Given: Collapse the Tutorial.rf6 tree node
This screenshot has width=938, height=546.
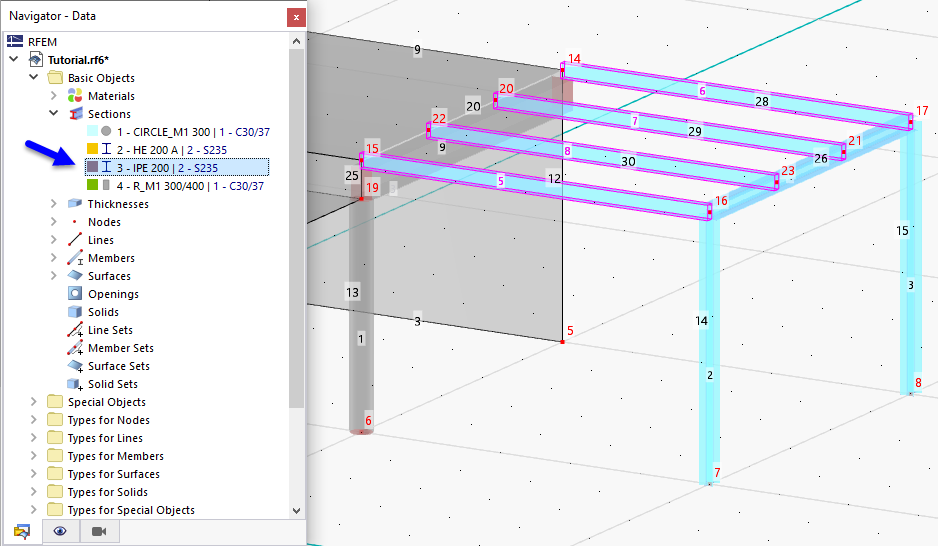Looking at the screenshot, I should pyautogui.click(x=14, y=59).
